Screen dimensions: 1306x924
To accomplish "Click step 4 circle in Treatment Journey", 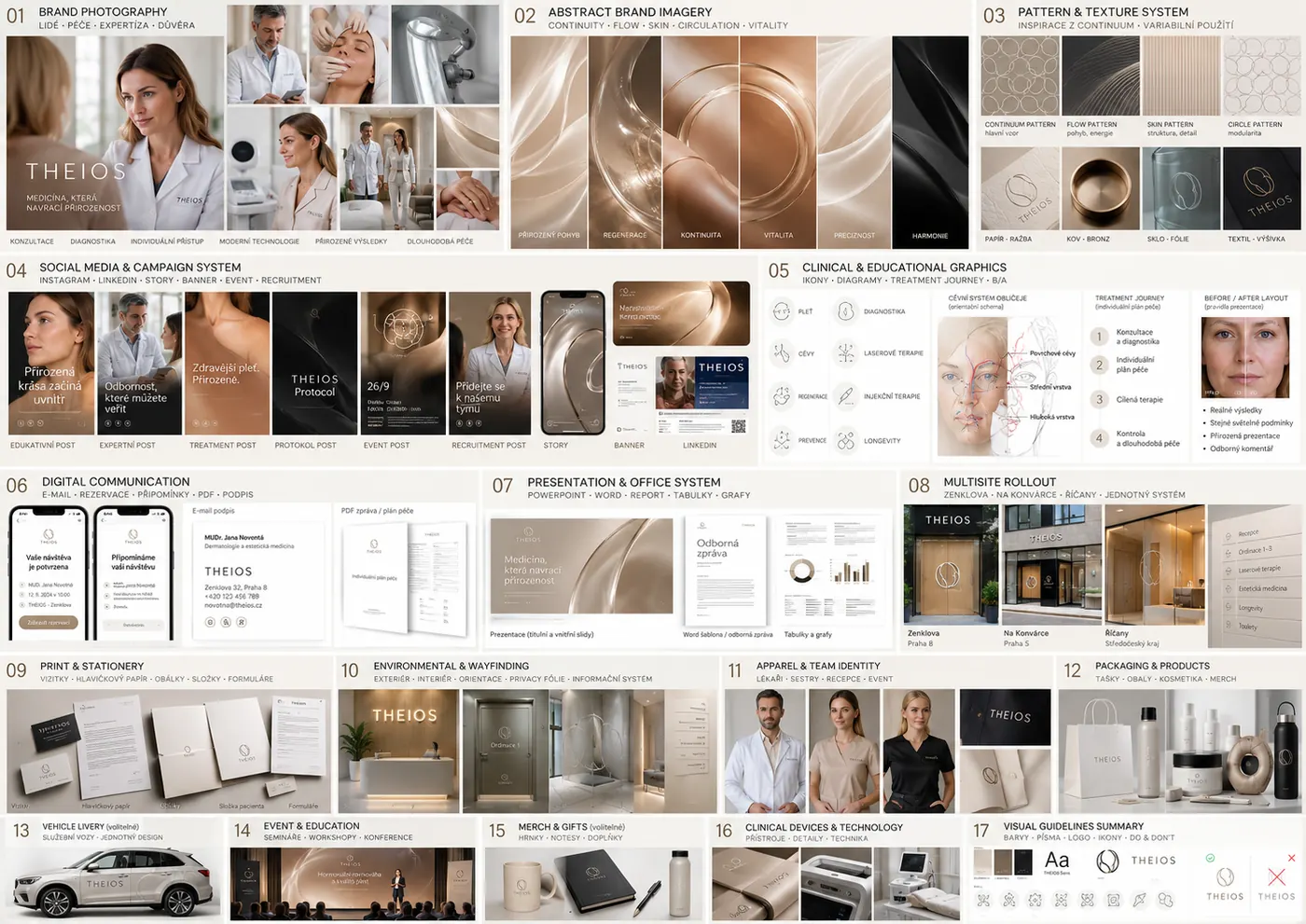I will tap(1100, 438).
